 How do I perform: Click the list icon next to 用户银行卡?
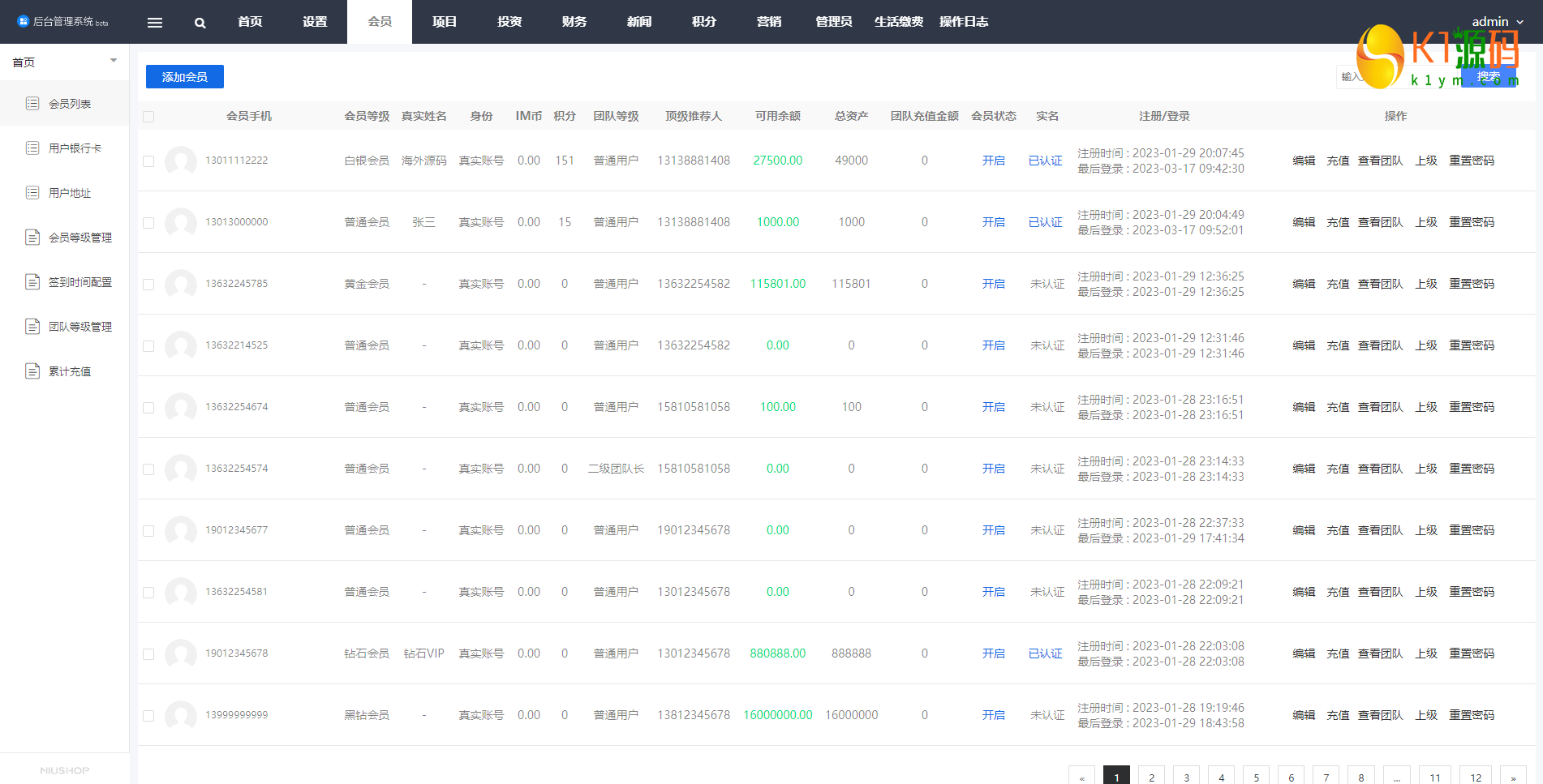pyautogui.click(x=32, y=148)
